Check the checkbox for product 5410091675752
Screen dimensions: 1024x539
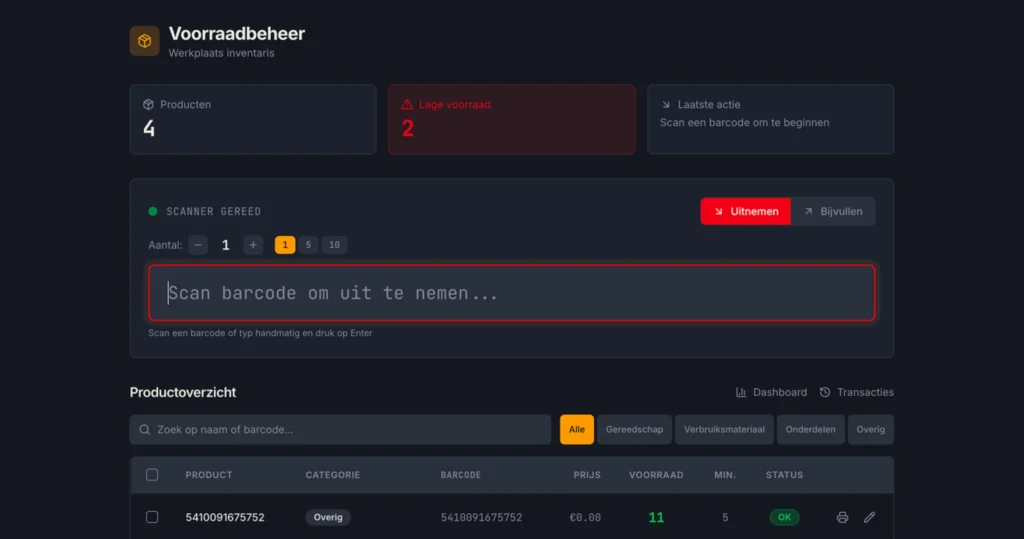click(152, 517)
